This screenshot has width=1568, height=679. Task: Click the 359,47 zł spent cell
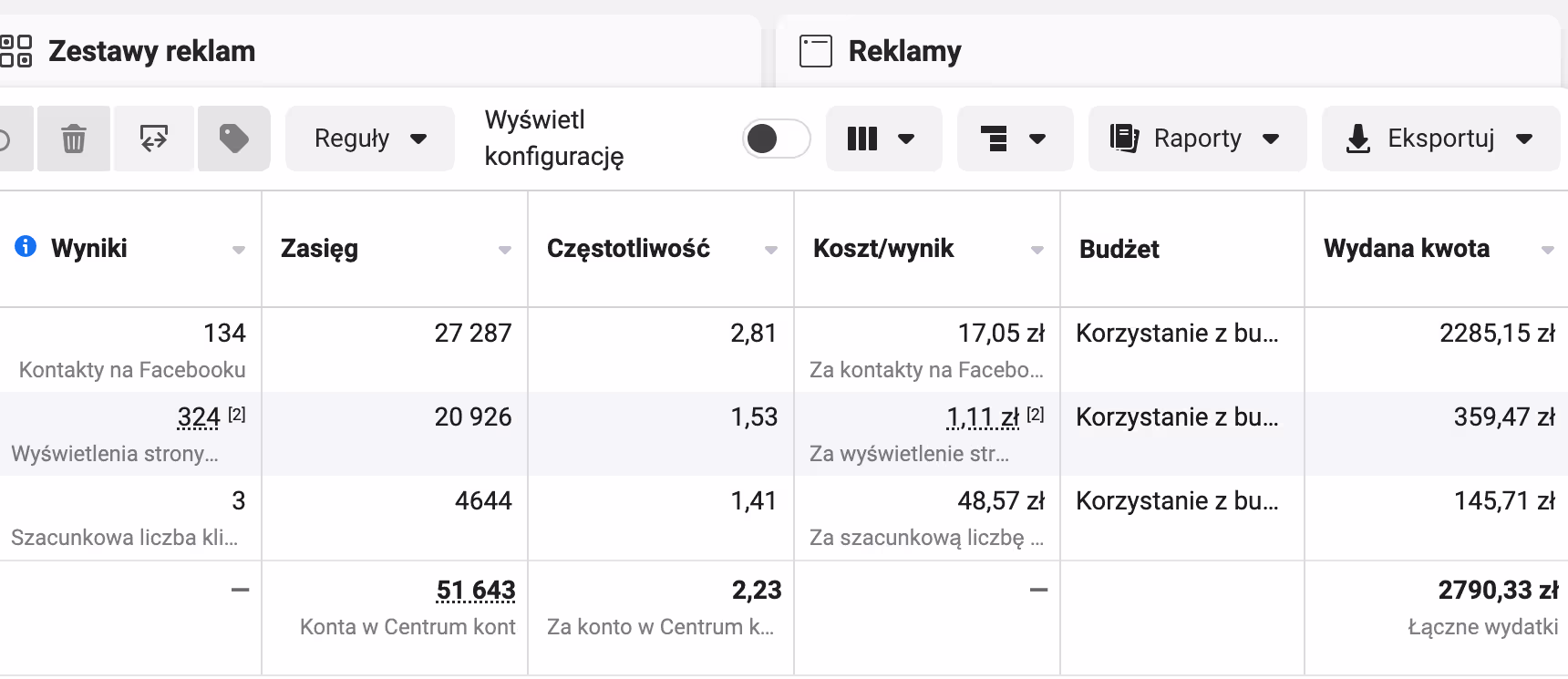(x=1504, y=417)
